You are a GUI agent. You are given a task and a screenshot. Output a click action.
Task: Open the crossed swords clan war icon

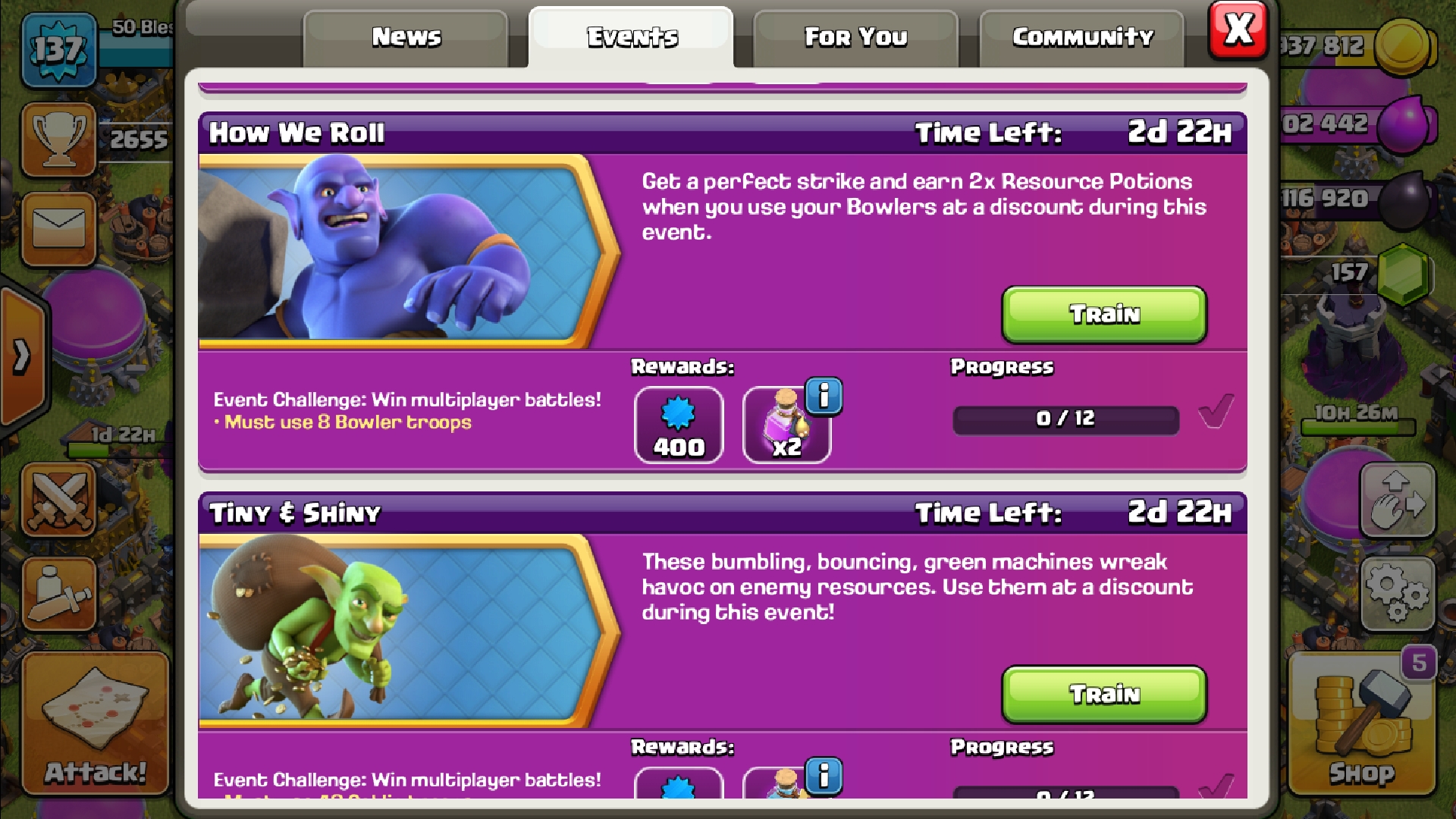point(59,500)
